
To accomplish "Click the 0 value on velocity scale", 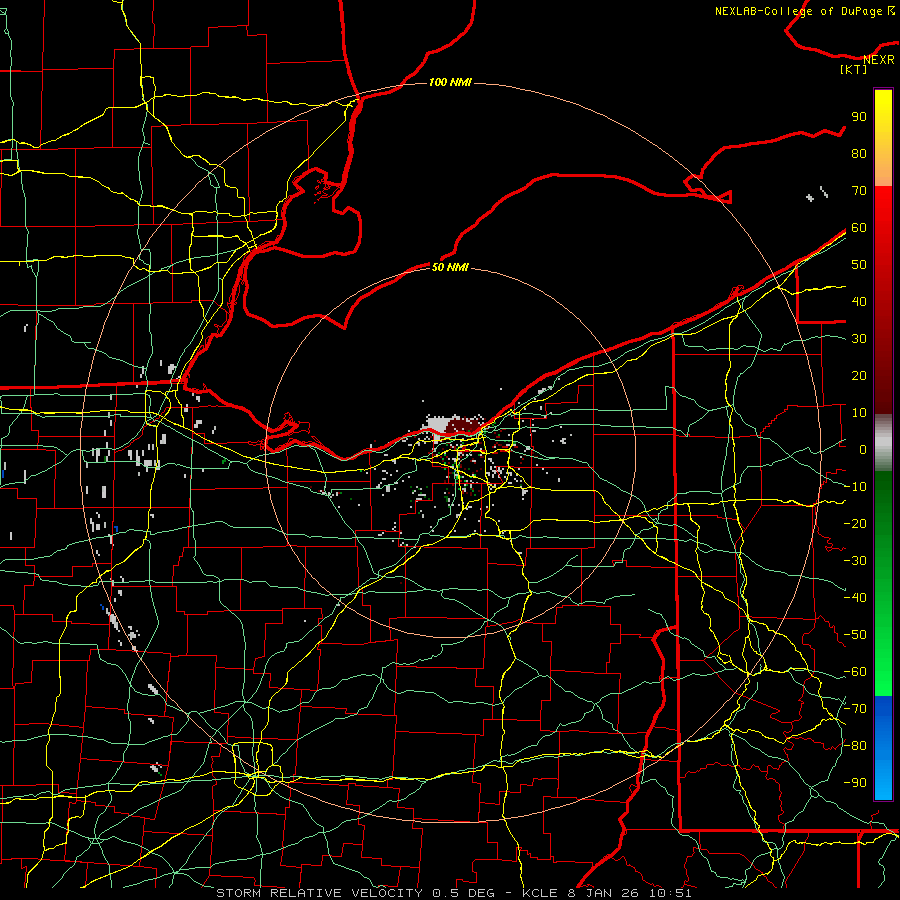I will point(863,450).
